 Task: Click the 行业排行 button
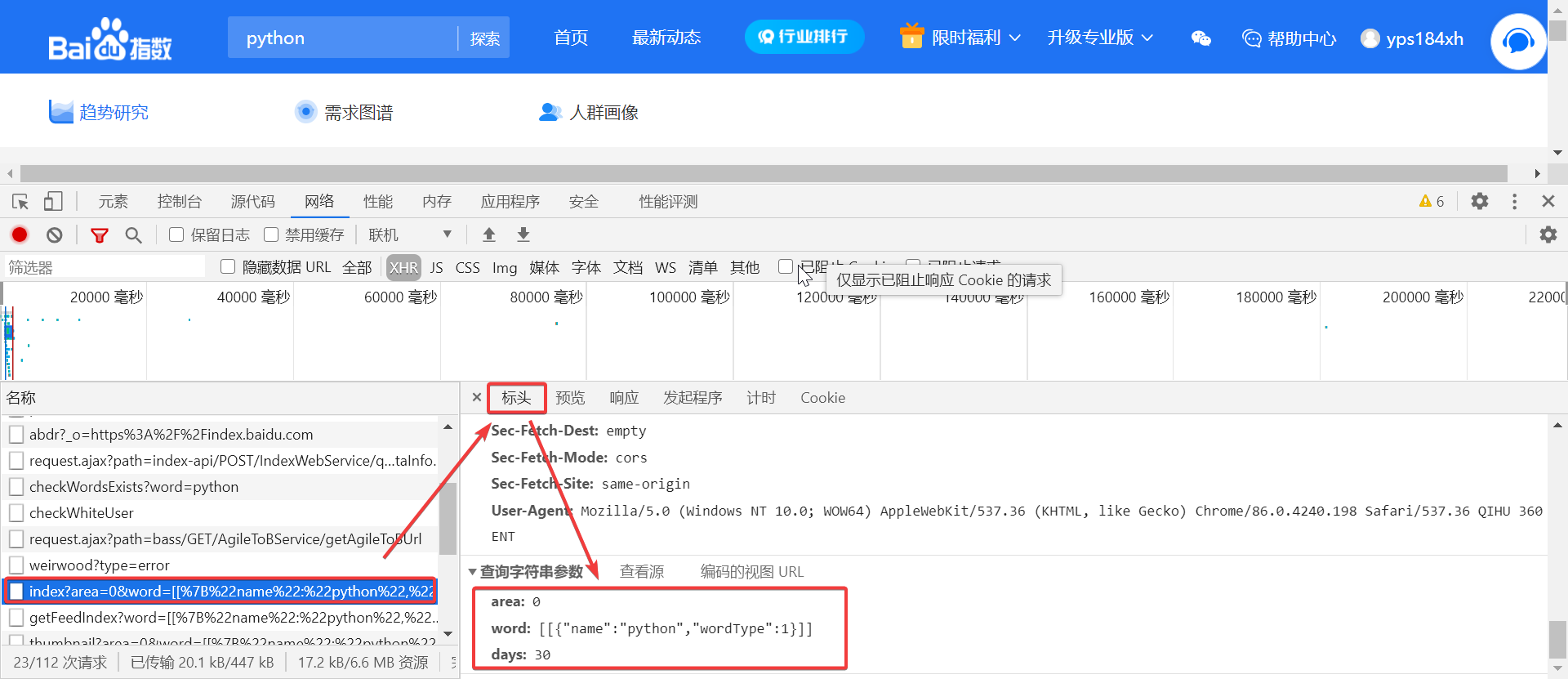pyautogui.click(x=804, y=37)
